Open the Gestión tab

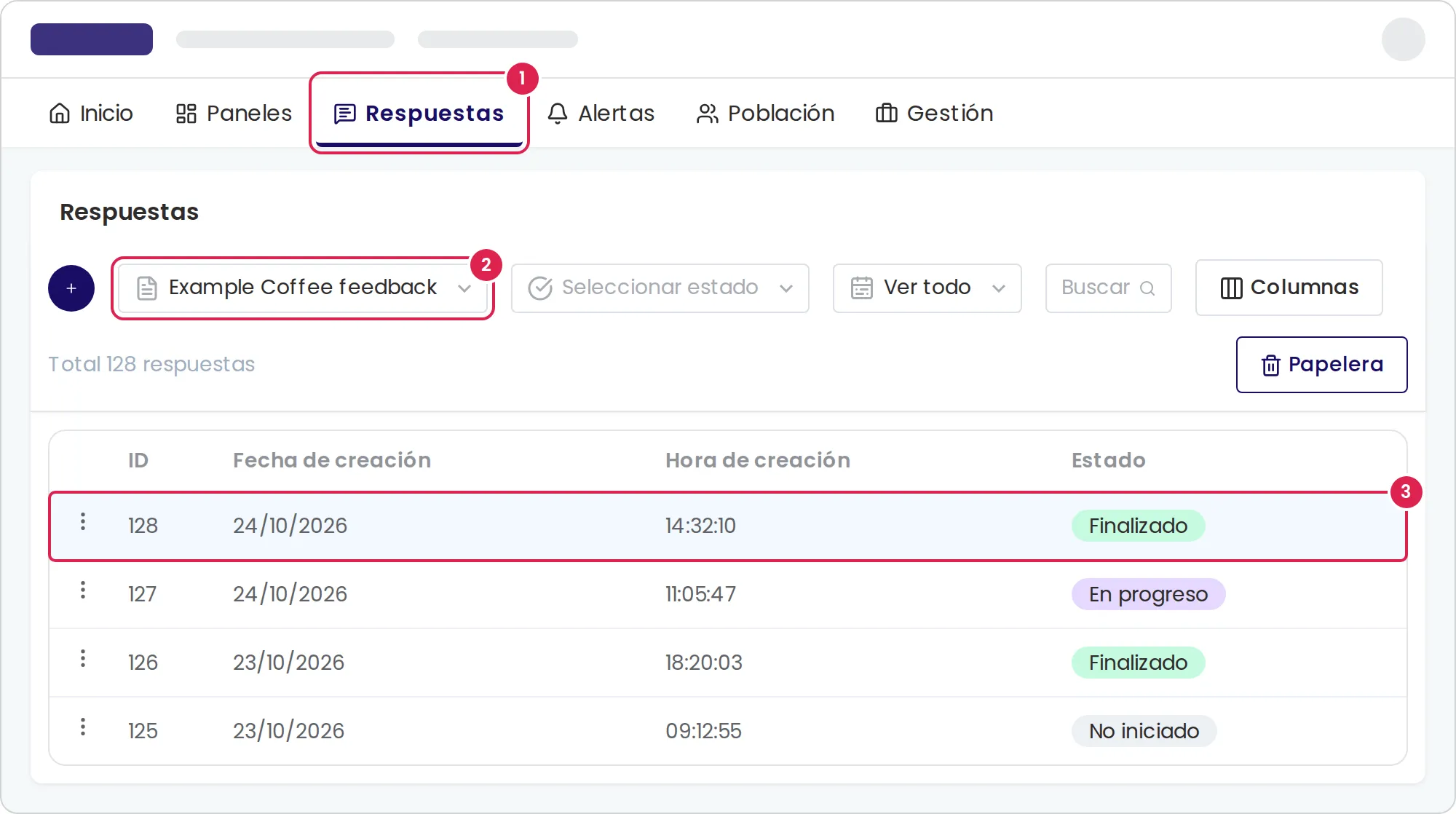(934, 114)
